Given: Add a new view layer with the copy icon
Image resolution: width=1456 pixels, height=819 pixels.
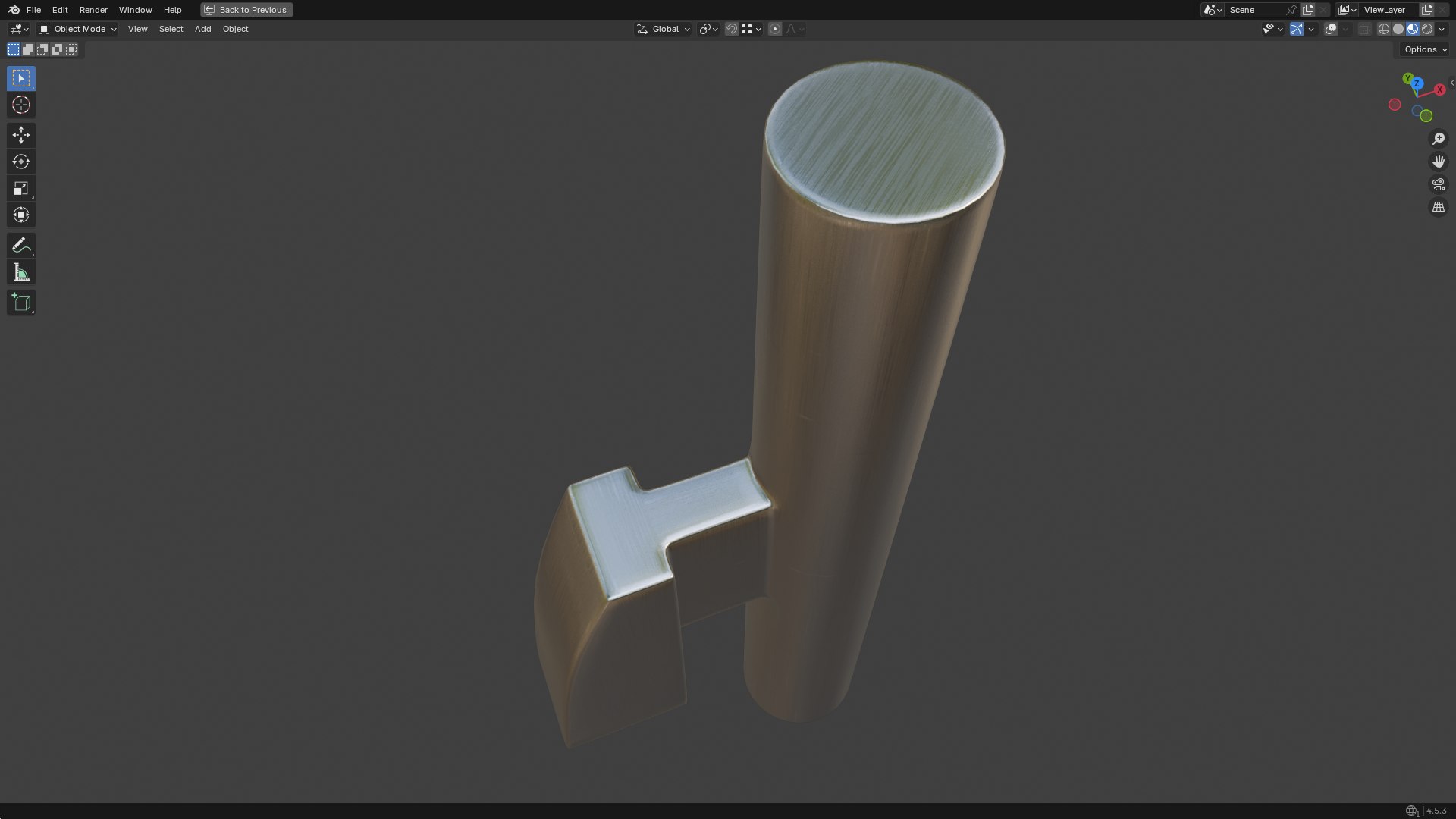Looking at the screenshot, I should 1427,10.
